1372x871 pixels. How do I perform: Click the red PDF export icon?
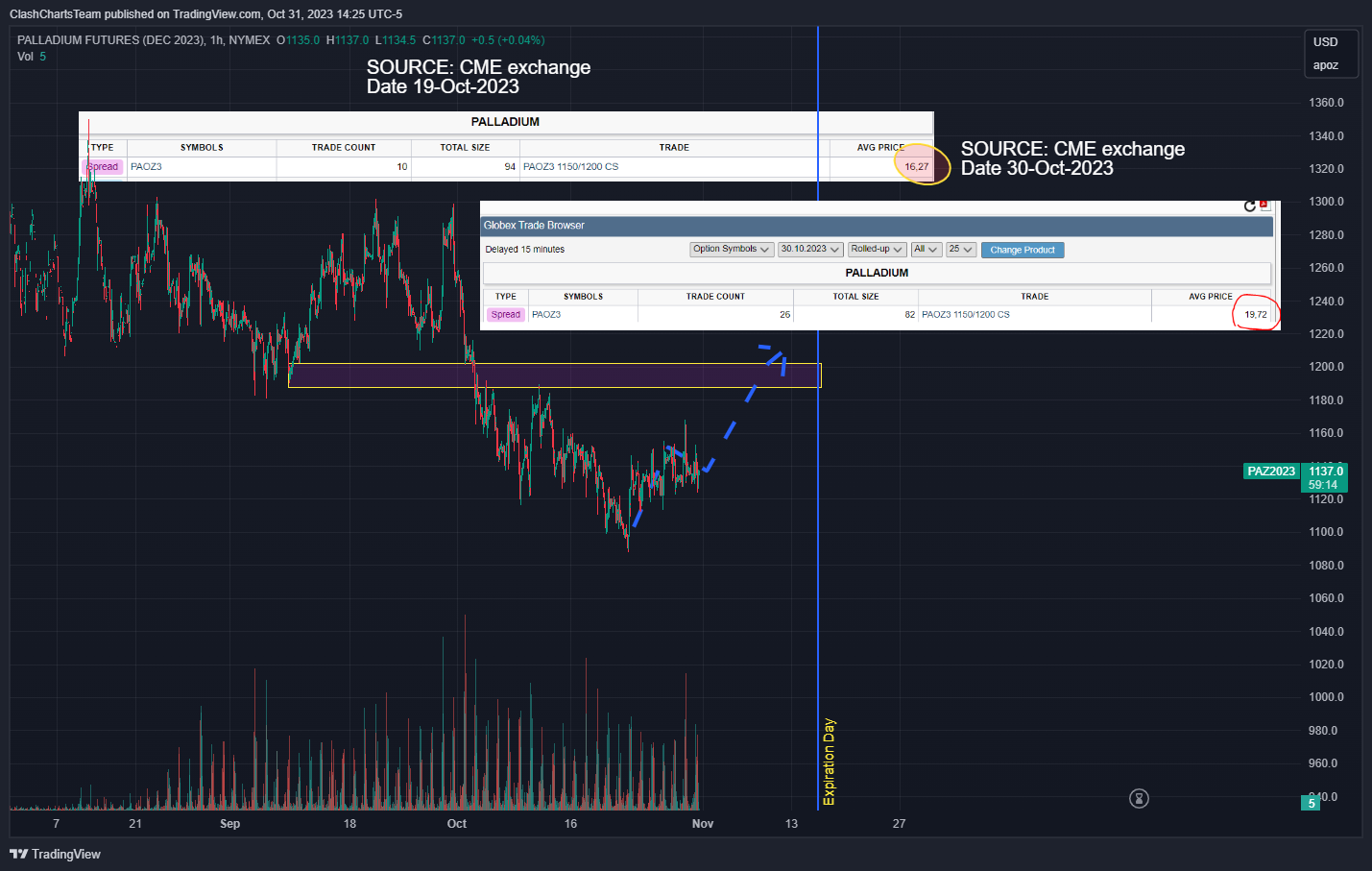tap(1264, 205)
